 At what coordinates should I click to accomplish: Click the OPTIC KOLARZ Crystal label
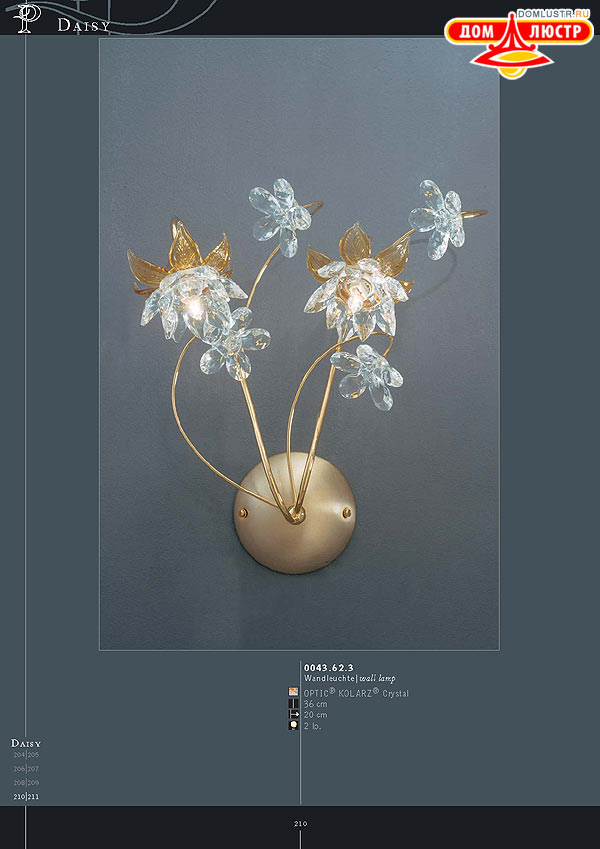(x=356, y=693)
